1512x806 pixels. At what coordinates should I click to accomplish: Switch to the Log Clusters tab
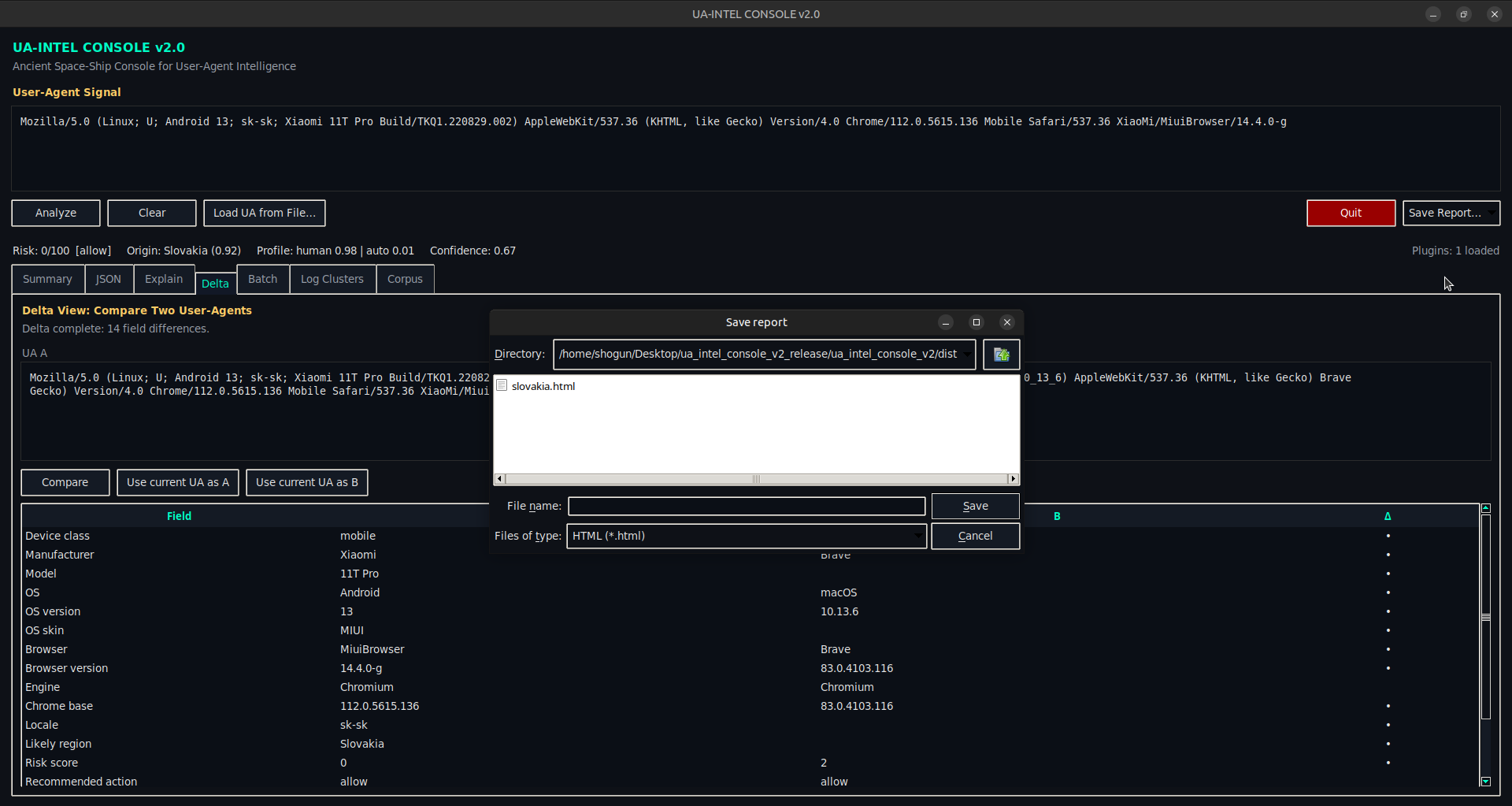332,279
